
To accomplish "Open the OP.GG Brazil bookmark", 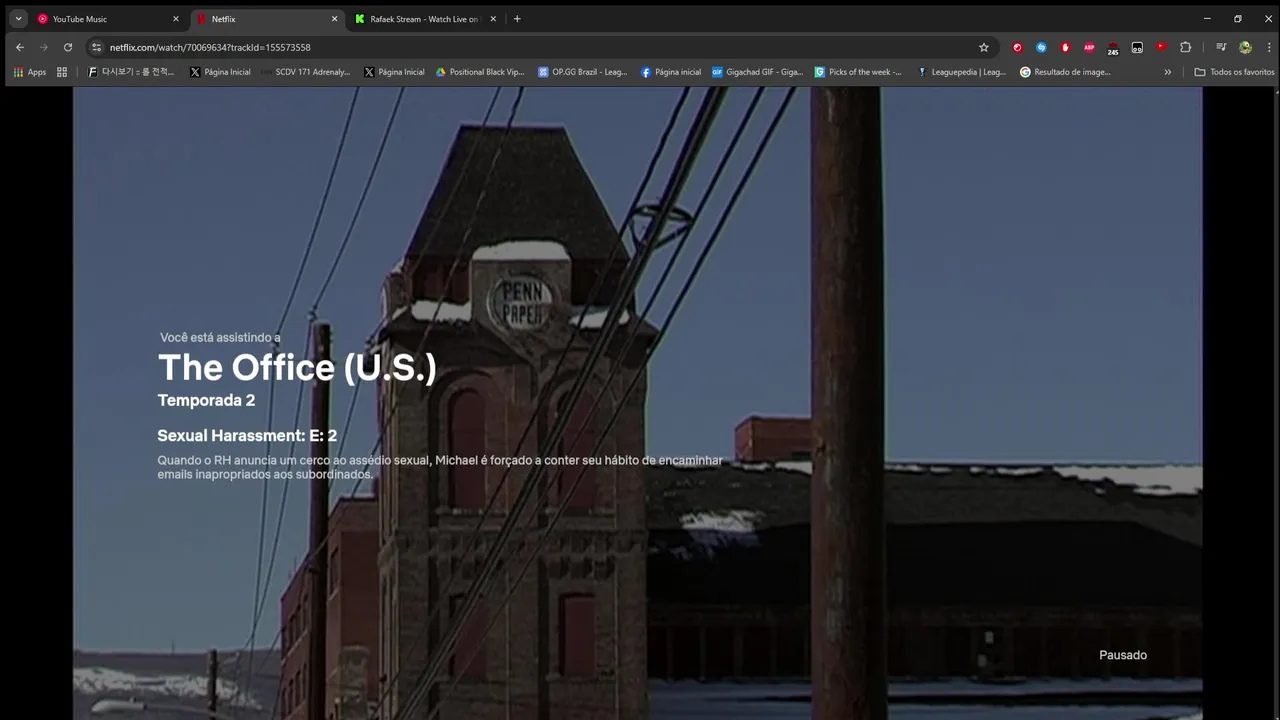I will coord(583,72).
